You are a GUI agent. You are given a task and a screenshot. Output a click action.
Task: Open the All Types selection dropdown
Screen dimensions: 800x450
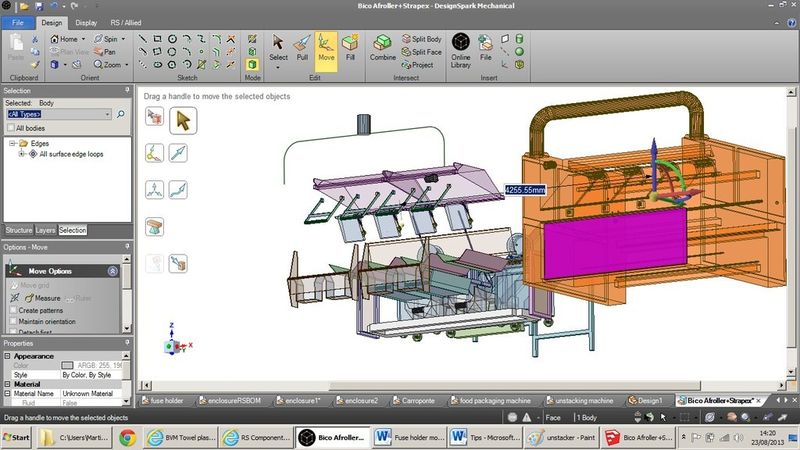pos(107,114)
